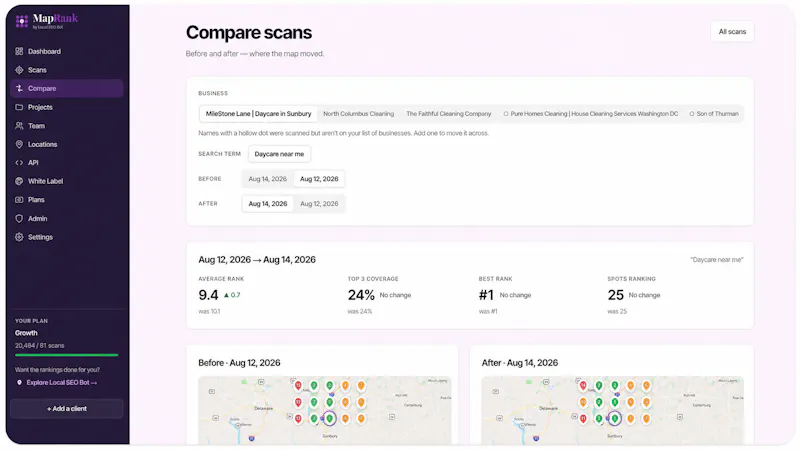Set Before date to Aug 12, 2026
Screen dimensions: 800x450
click(x=319, y=179)
